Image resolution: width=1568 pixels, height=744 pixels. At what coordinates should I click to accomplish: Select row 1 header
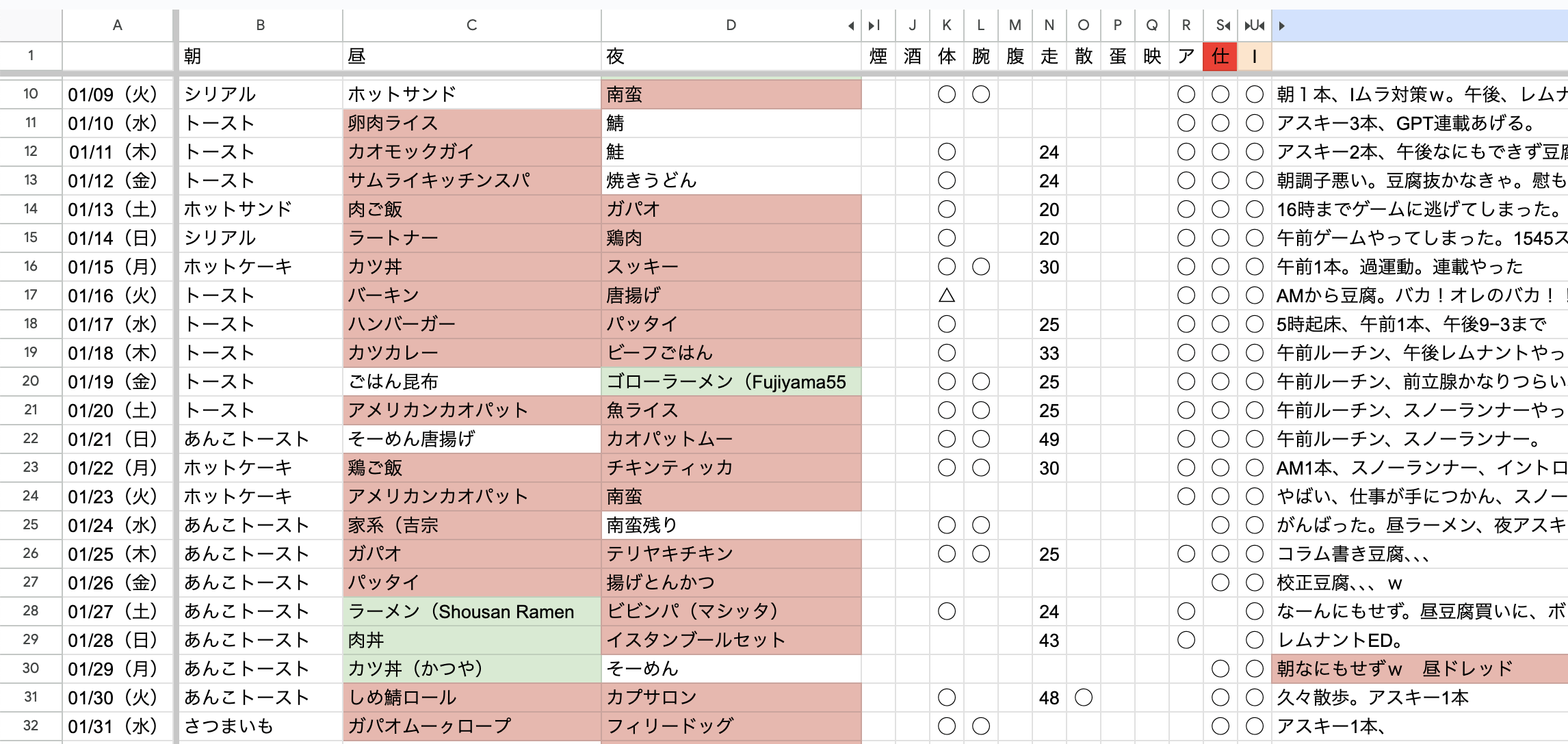[x=31, y=56]
